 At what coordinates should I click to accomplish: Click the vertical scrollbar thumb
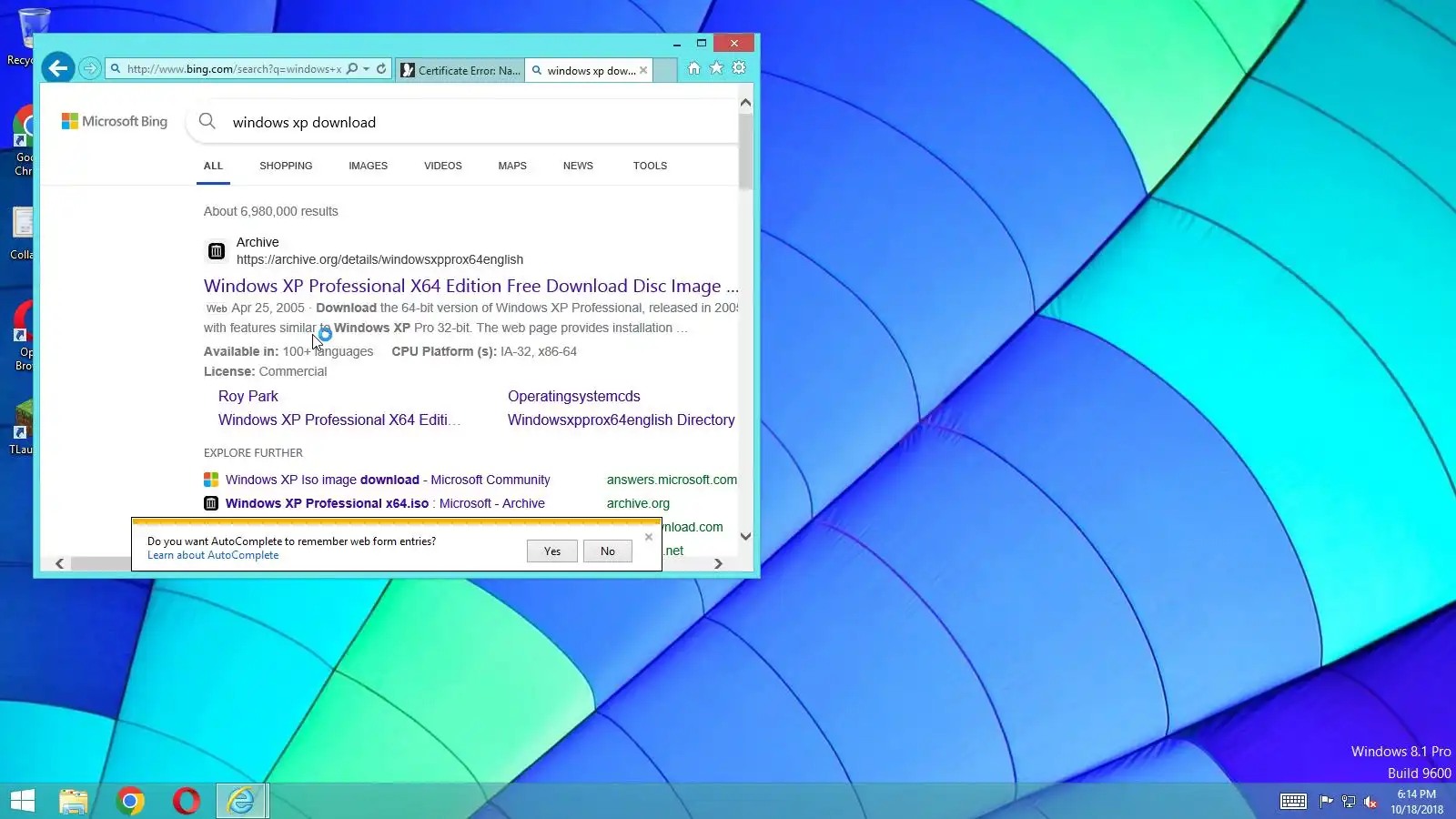[745, 151]
